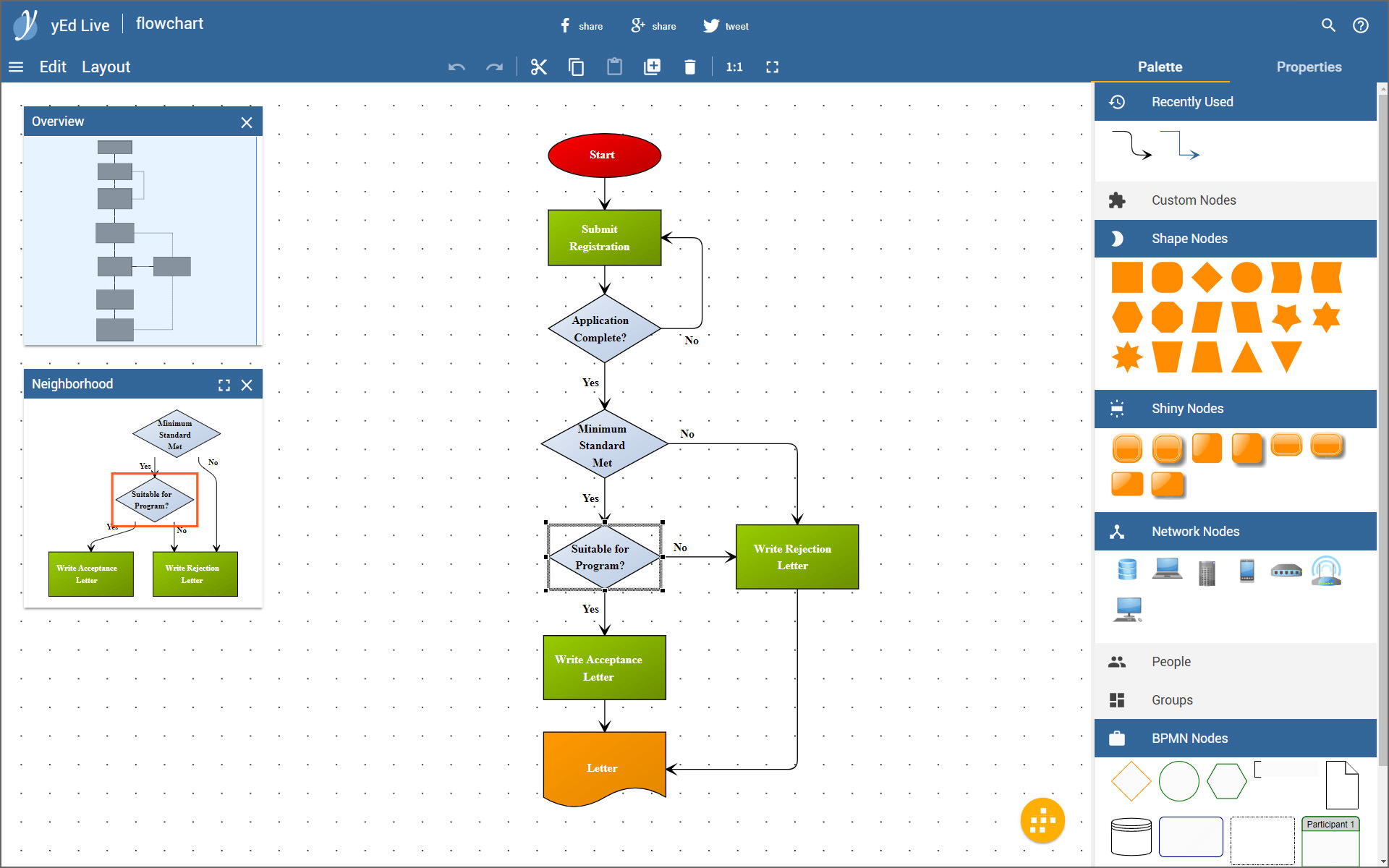Viewport: 1389px width, 868px height.
Task: Select the Copy tool in toolbar
Action: 575,66
